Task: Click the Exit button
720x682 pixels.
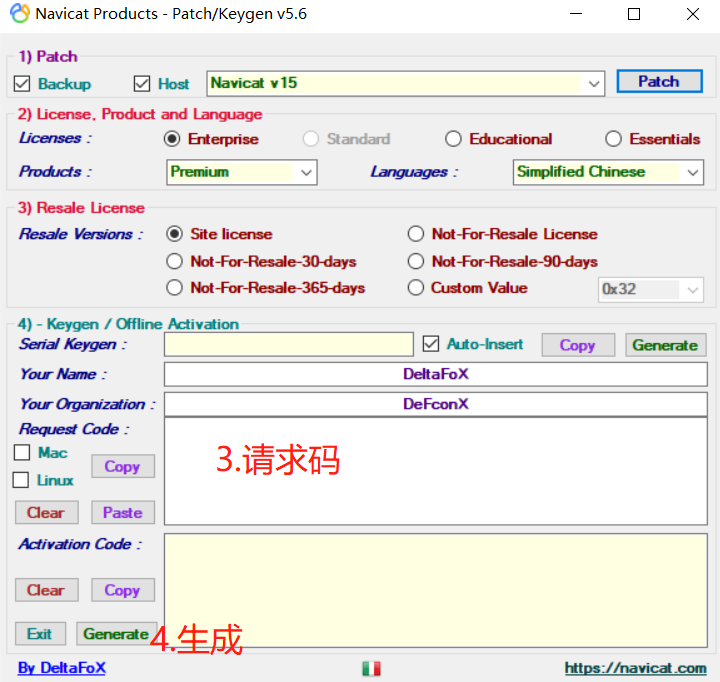Action: [40, 634]
